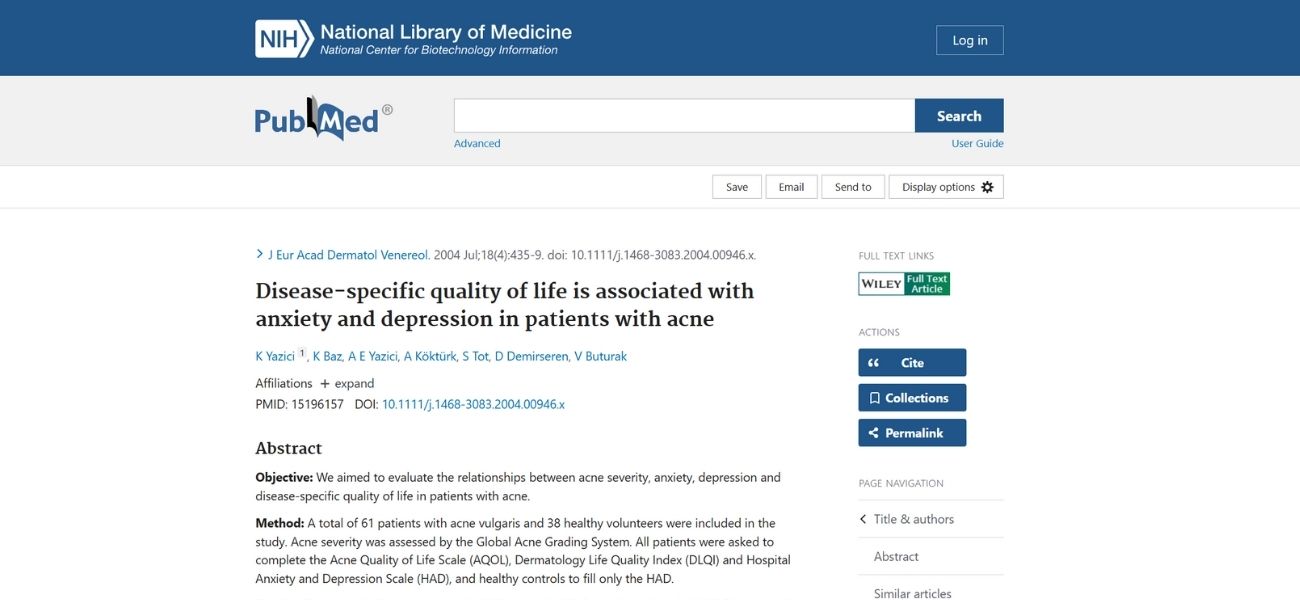The width and height of the screenshot is (1300, 600).
Task: Open the Send to menu
Action: tap(852, 186)
